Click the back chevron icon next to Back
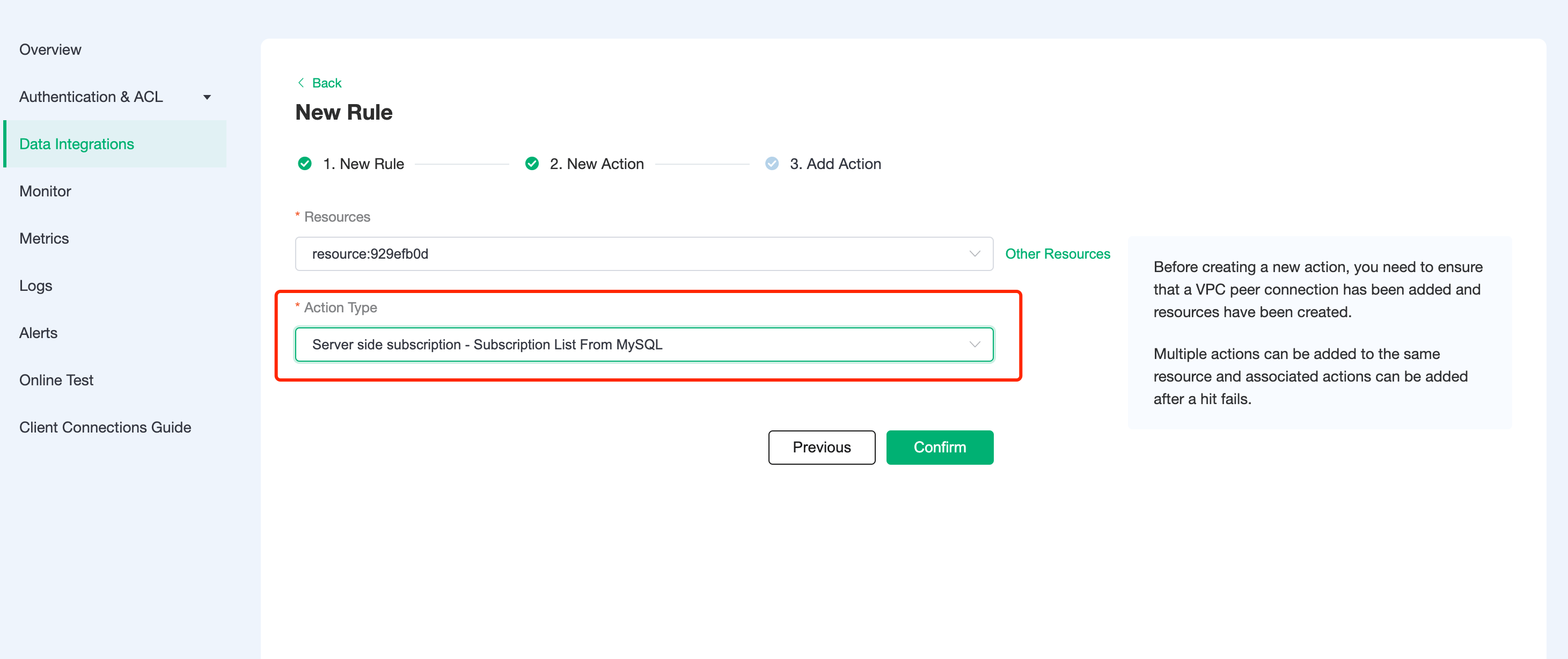Viewport: 1568px width, 659px height. click(300, 82)
